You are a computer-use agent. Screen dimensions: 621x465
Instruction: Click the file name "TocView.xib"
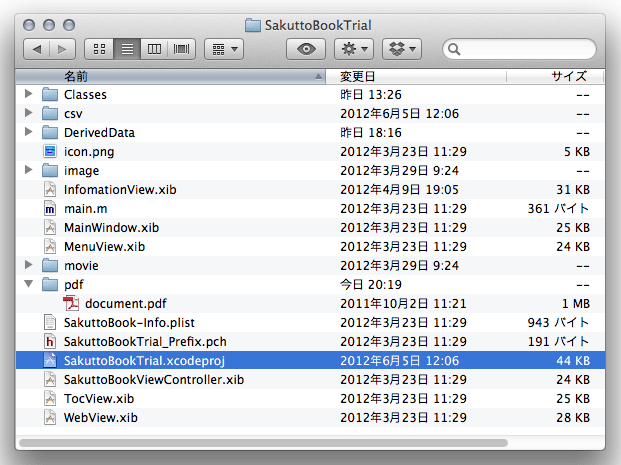click(x=99, y=399)
